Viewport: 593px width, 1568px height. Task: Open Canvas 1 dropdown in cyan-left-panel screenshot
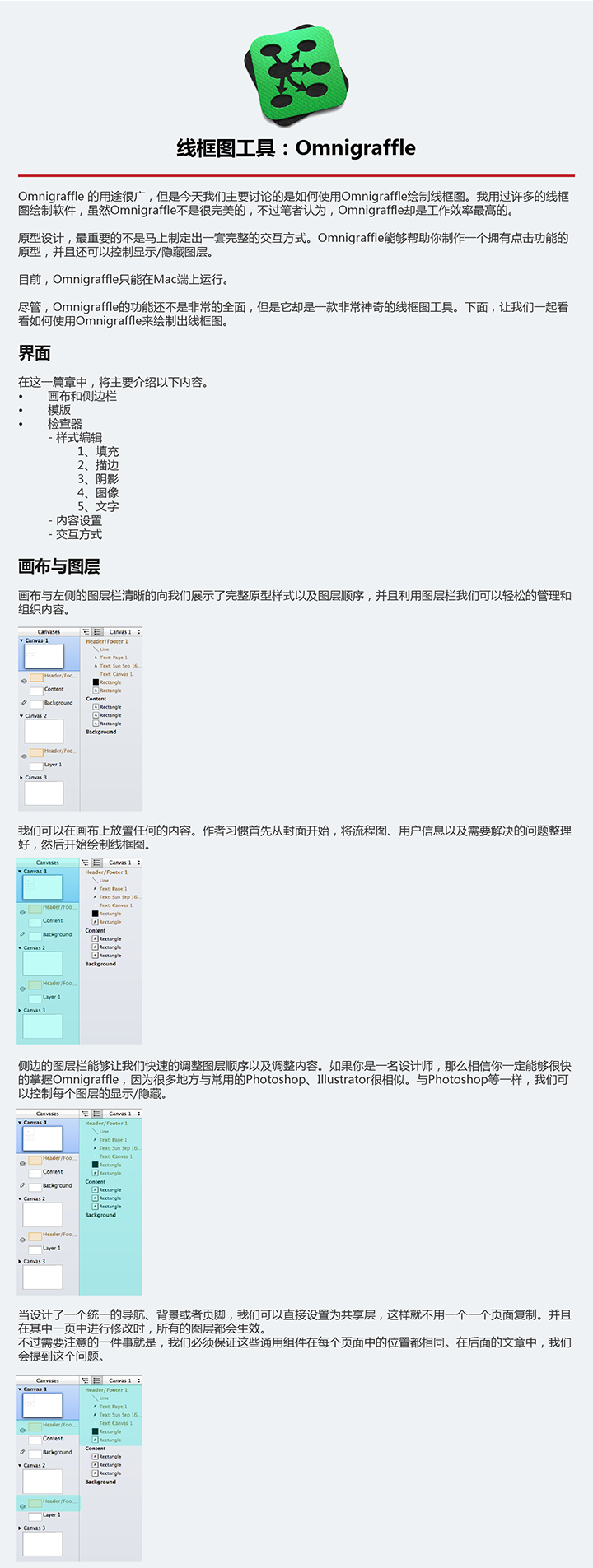point(123,863)
